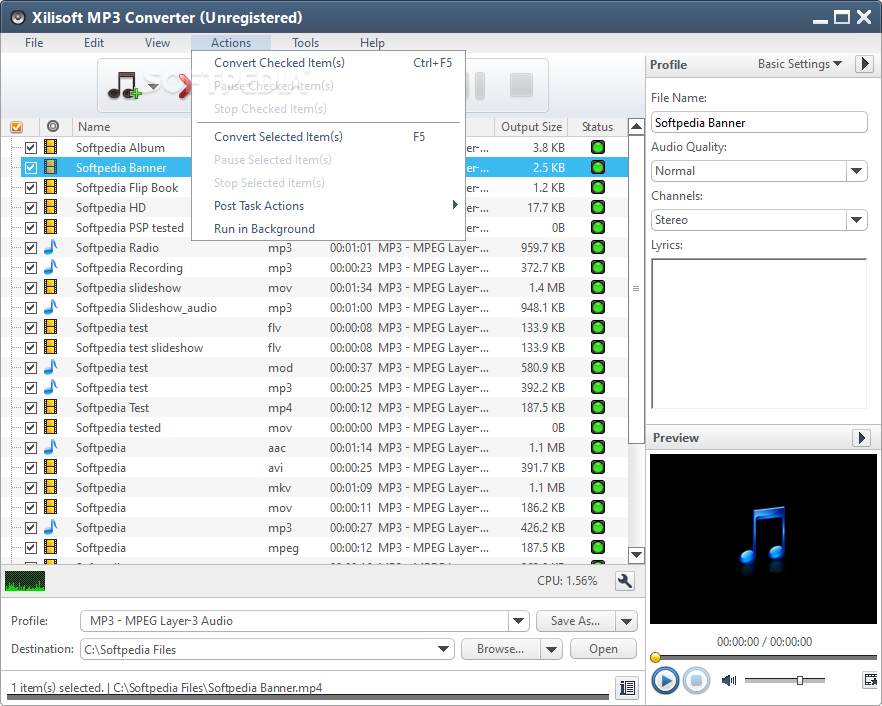
Task: Play the preview with the Play button
Action: 665,681
